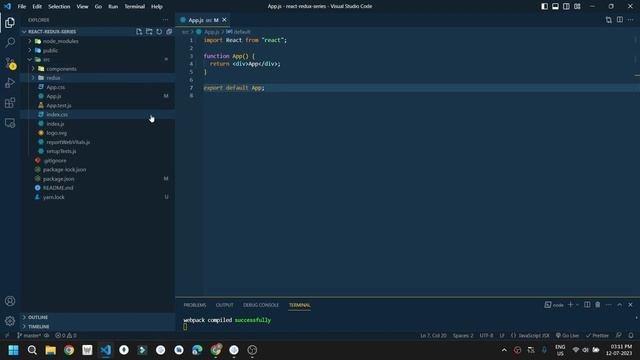Open Windows Start menu

(x=13, y=350)
